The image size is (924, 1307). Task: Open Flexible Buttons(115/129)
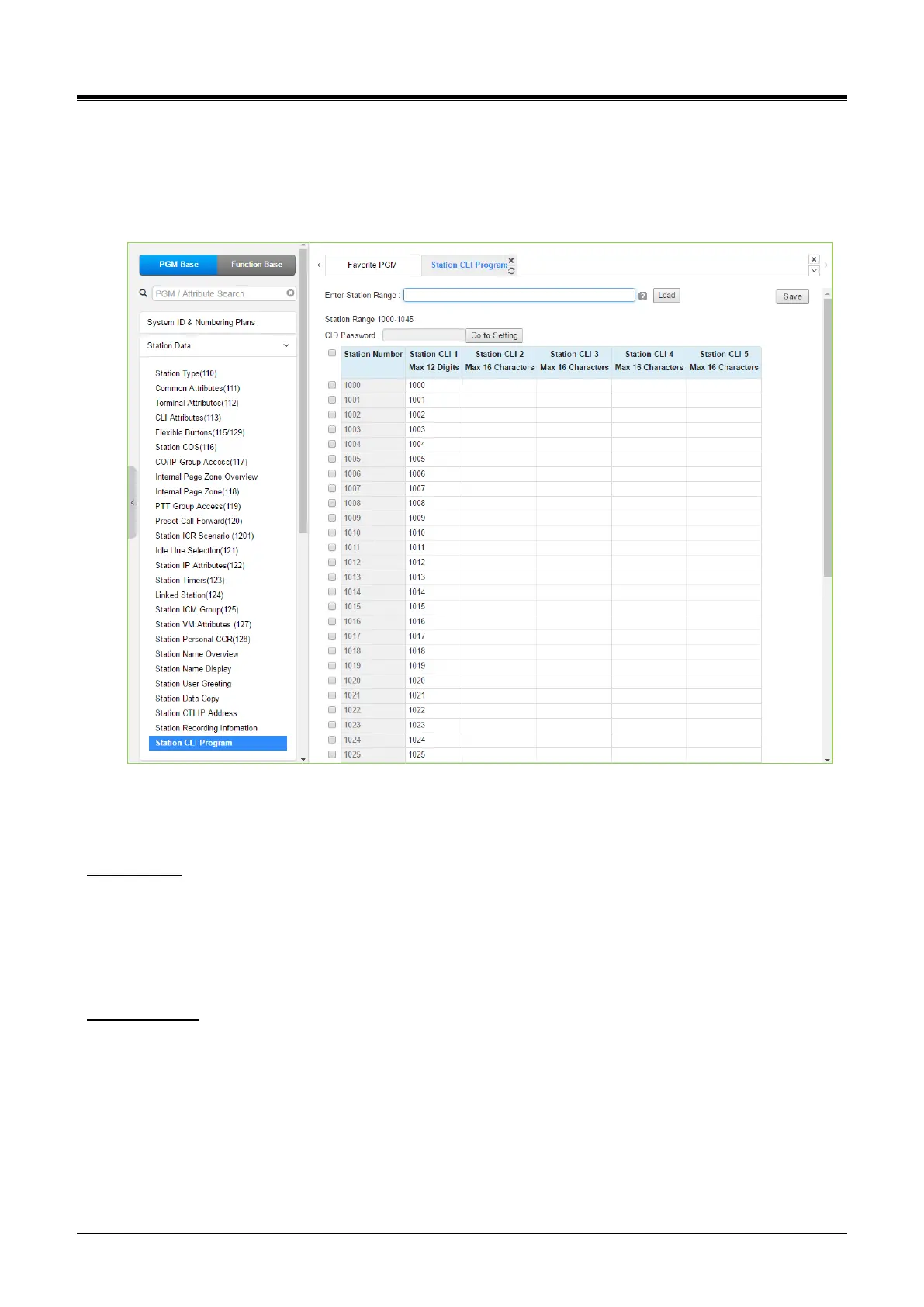point(200,432)
